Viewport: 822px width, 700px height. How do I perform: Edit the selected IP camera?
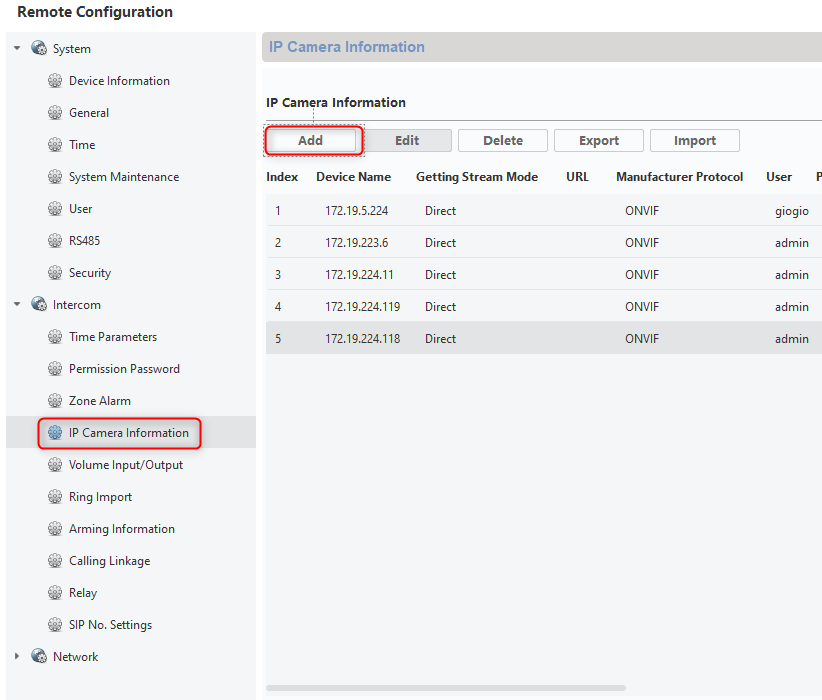click(407, 141)
